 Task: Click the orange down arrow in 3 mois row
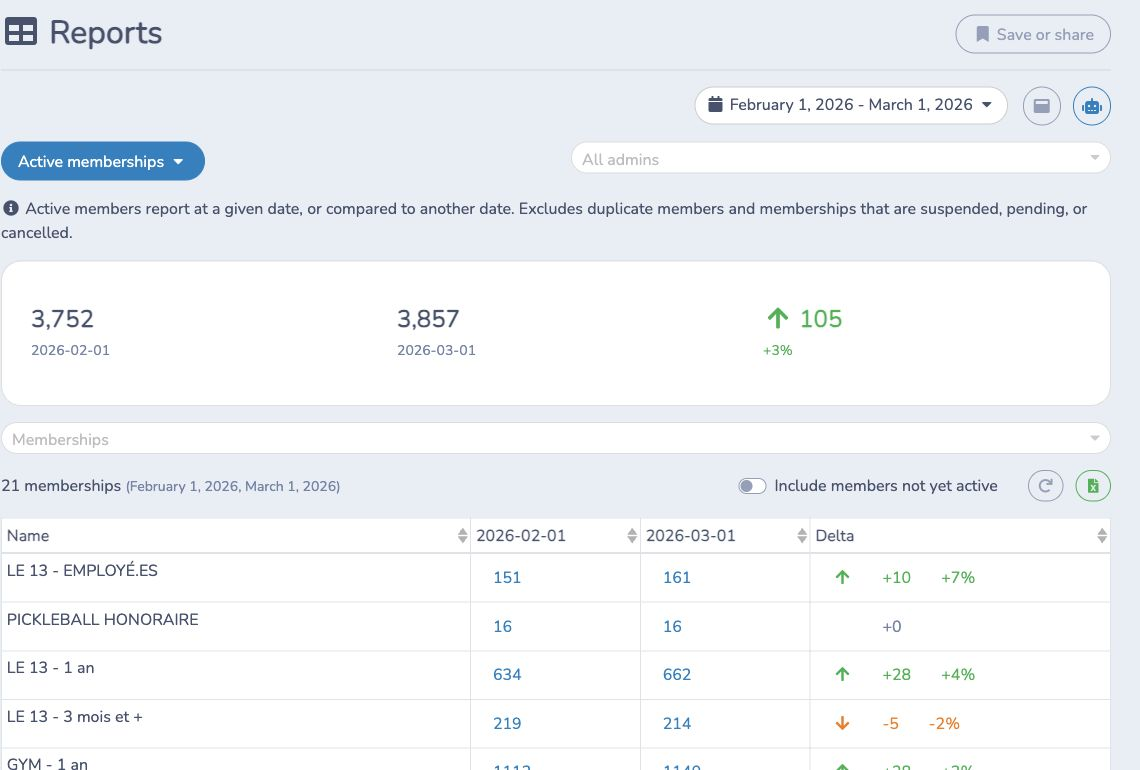(842, 723)
